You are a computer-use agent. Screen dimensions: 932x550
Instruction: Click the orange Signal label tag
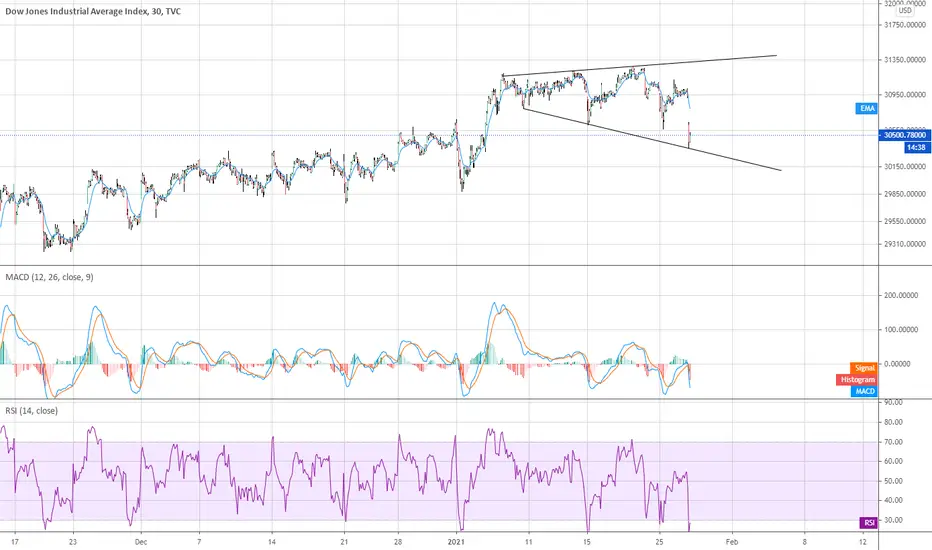click(x=864, y=368)
